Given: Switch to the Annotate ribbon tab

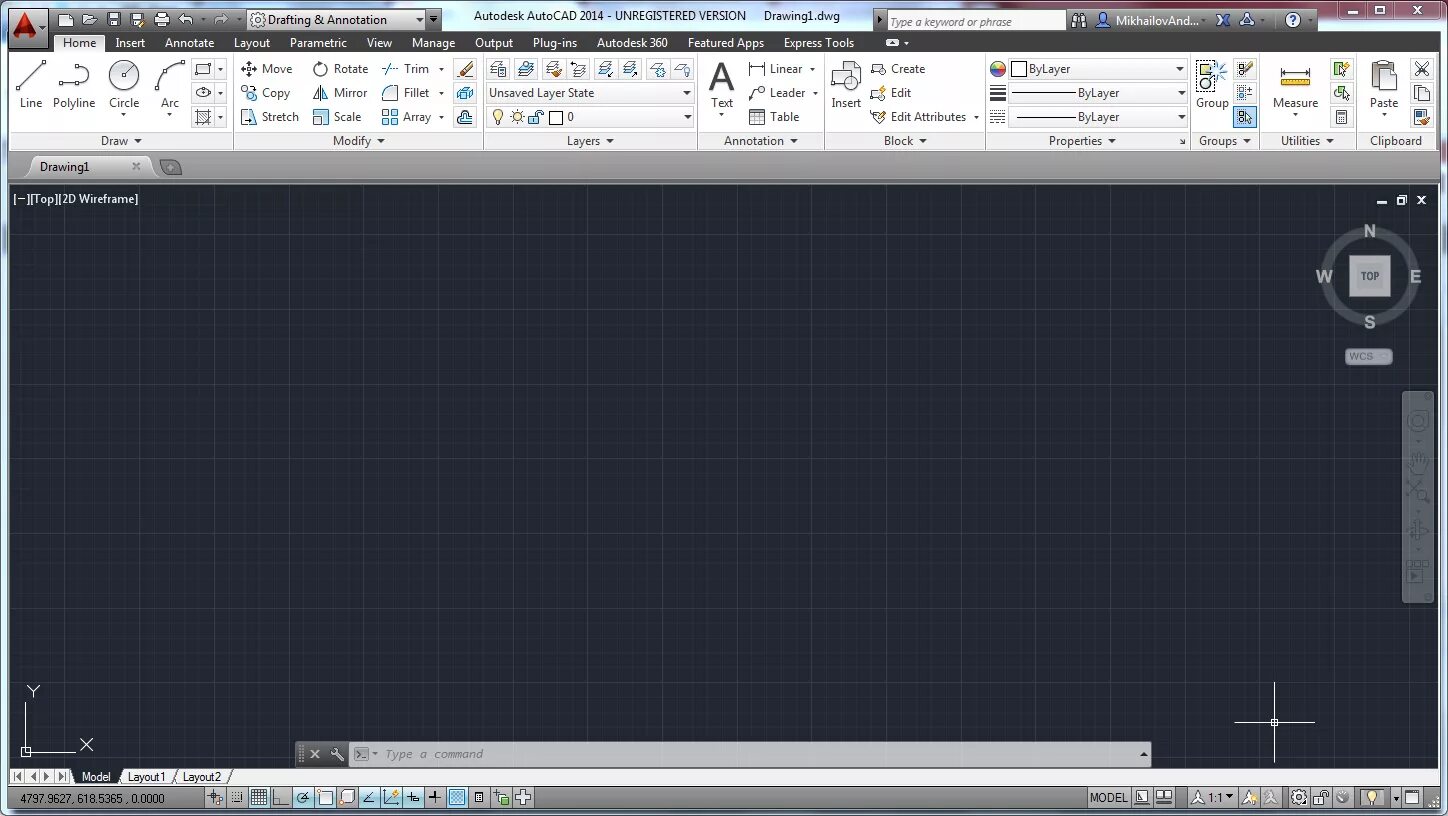Looking at the screenshot, I should 189,43.
